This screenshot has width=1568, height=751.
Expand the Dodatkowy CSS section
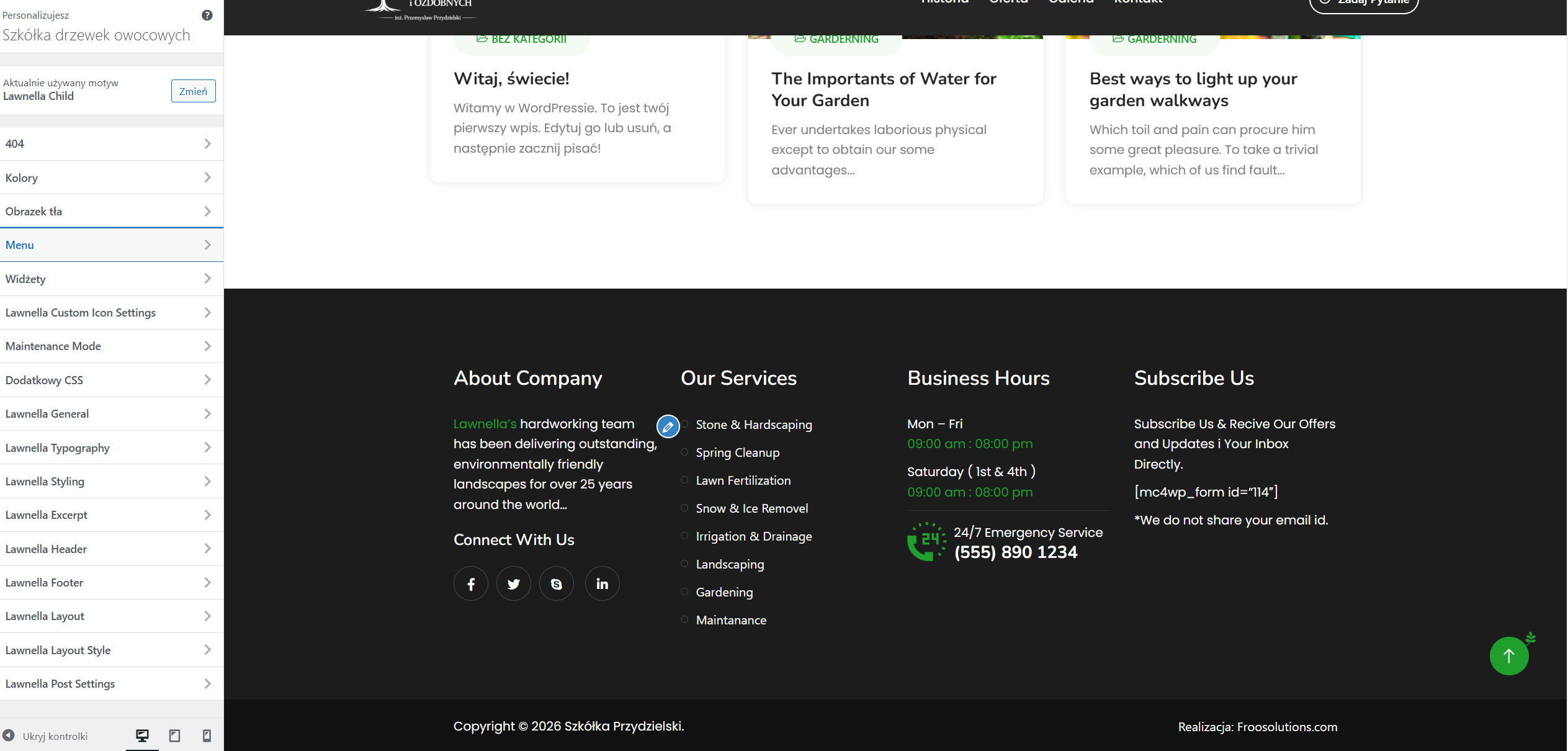(112, 380)
